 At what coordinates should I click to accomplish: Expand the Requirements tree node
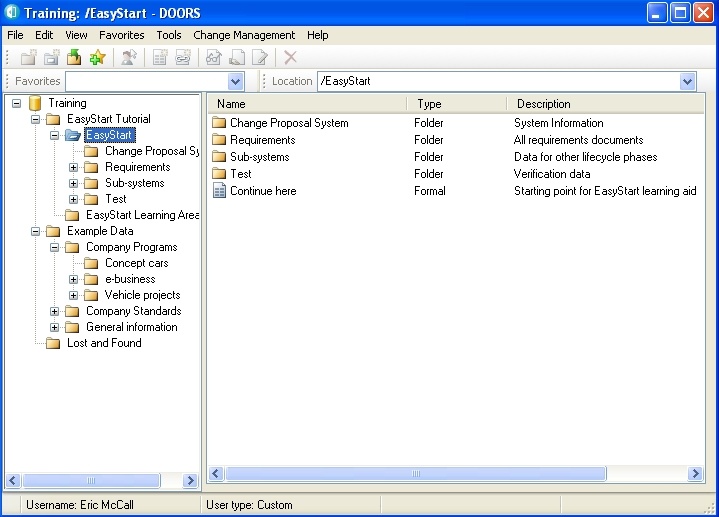pyautogui.click(x=73, y=167)
